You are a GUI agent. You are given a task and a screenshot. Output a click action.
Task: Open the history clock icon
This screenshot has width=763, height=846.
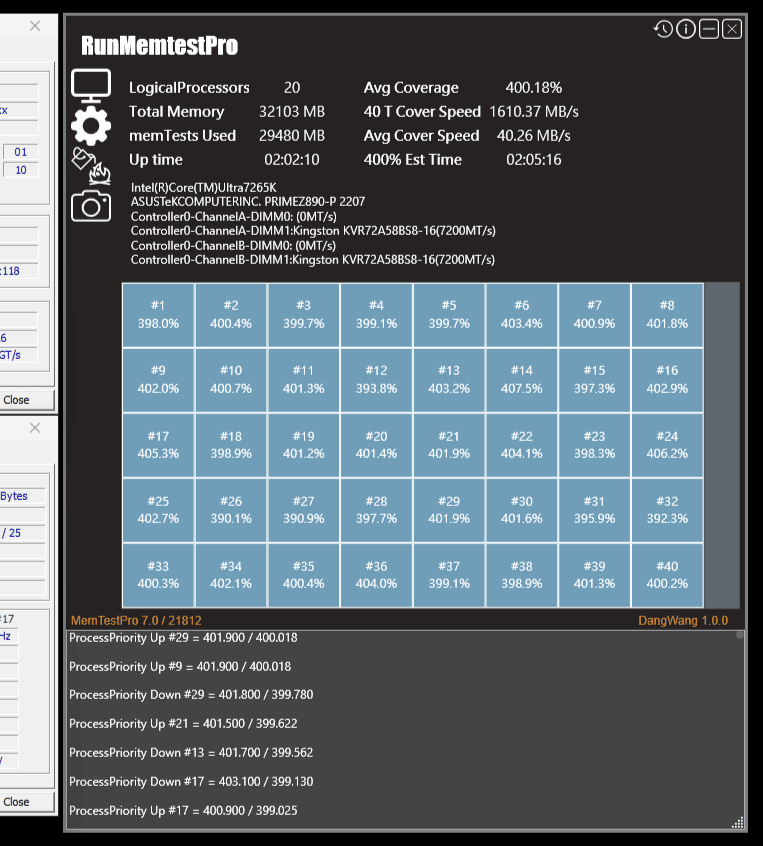[x=663, y=29]
